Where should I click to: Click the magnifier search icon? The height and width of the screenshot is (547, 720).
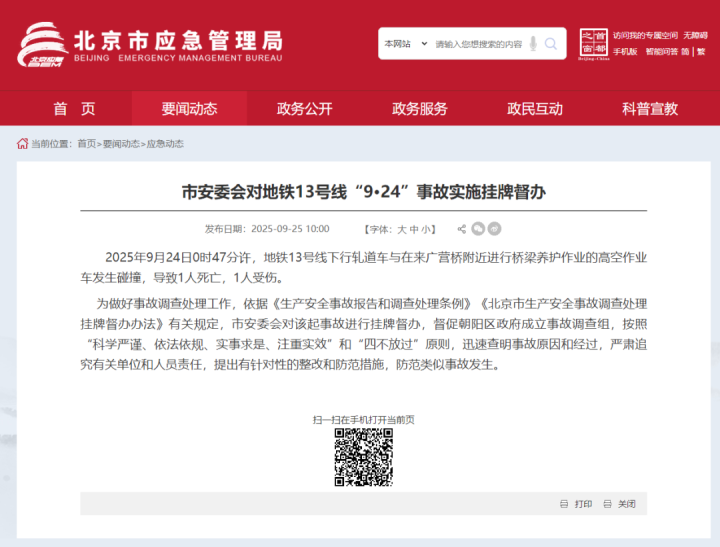click(553, 44)
